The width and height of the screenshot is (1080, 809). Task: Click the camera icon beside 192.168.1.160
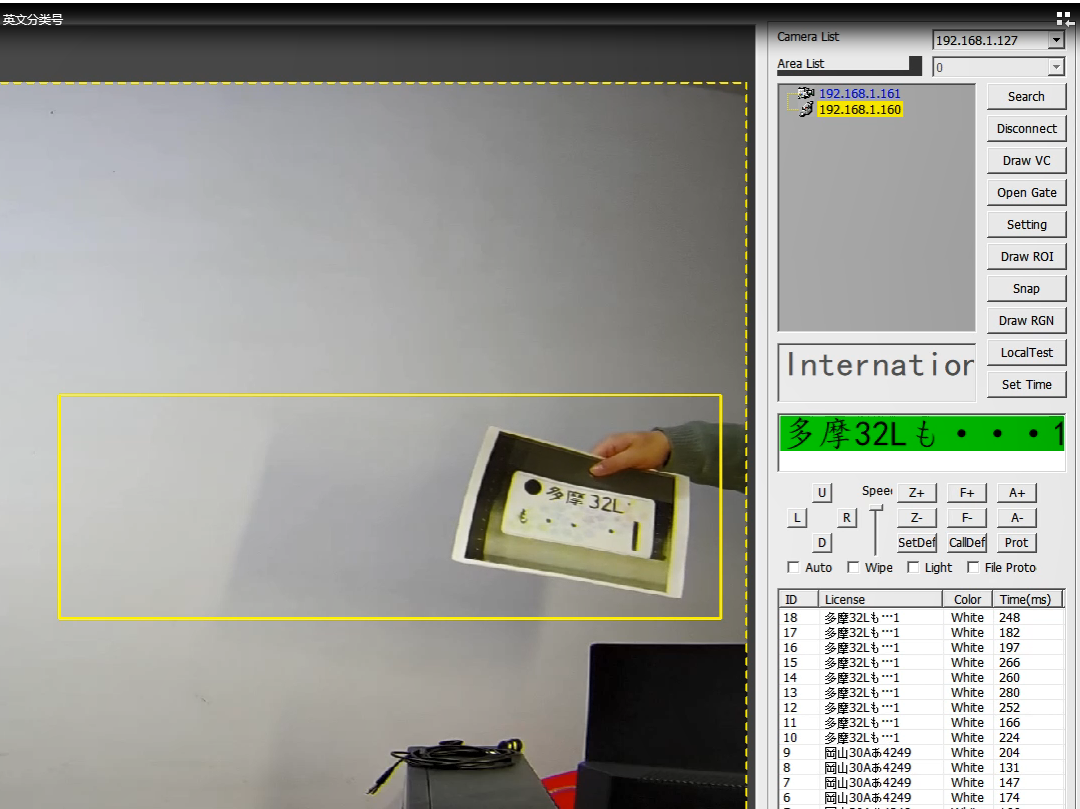click(x=805, y=109)
